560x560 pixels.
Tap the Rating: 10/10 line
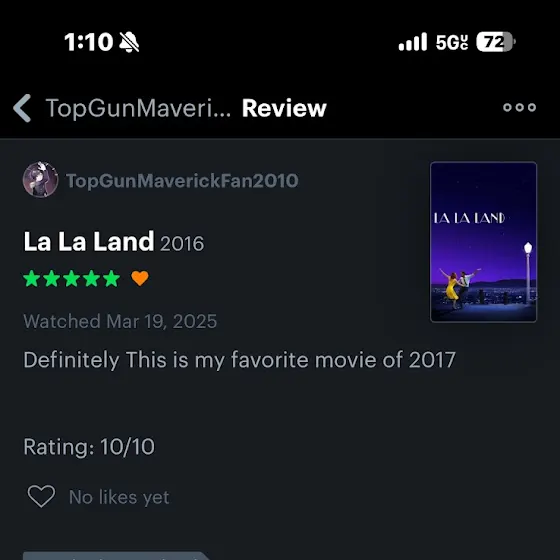click(x=89, y=447)
